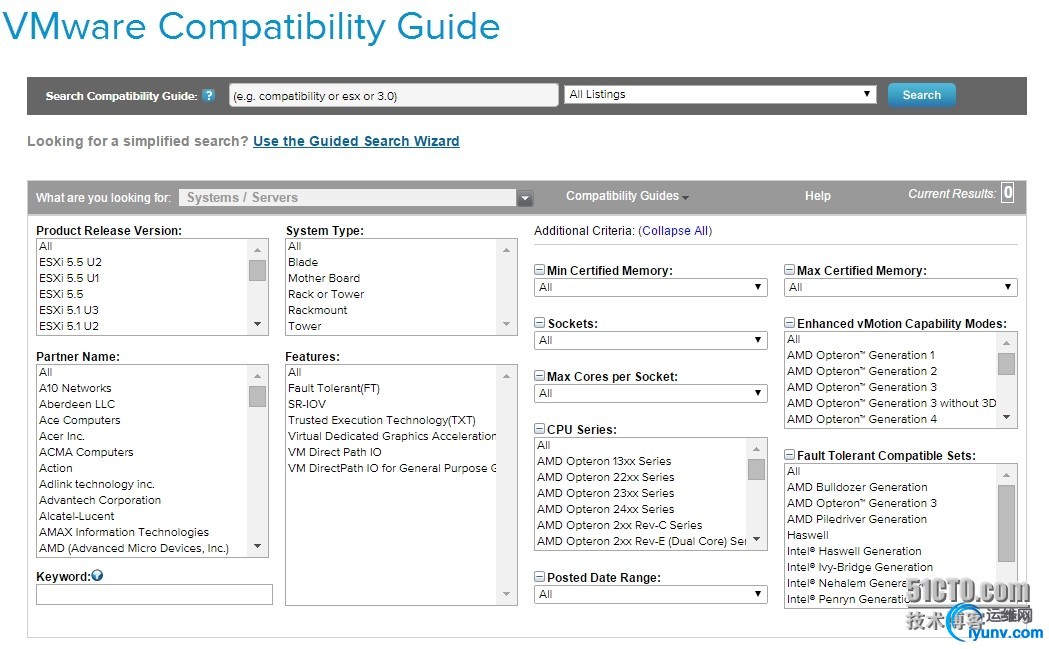Collapse the Posted Date Range section
This screenshot has width=1049, height=649.
540,578
